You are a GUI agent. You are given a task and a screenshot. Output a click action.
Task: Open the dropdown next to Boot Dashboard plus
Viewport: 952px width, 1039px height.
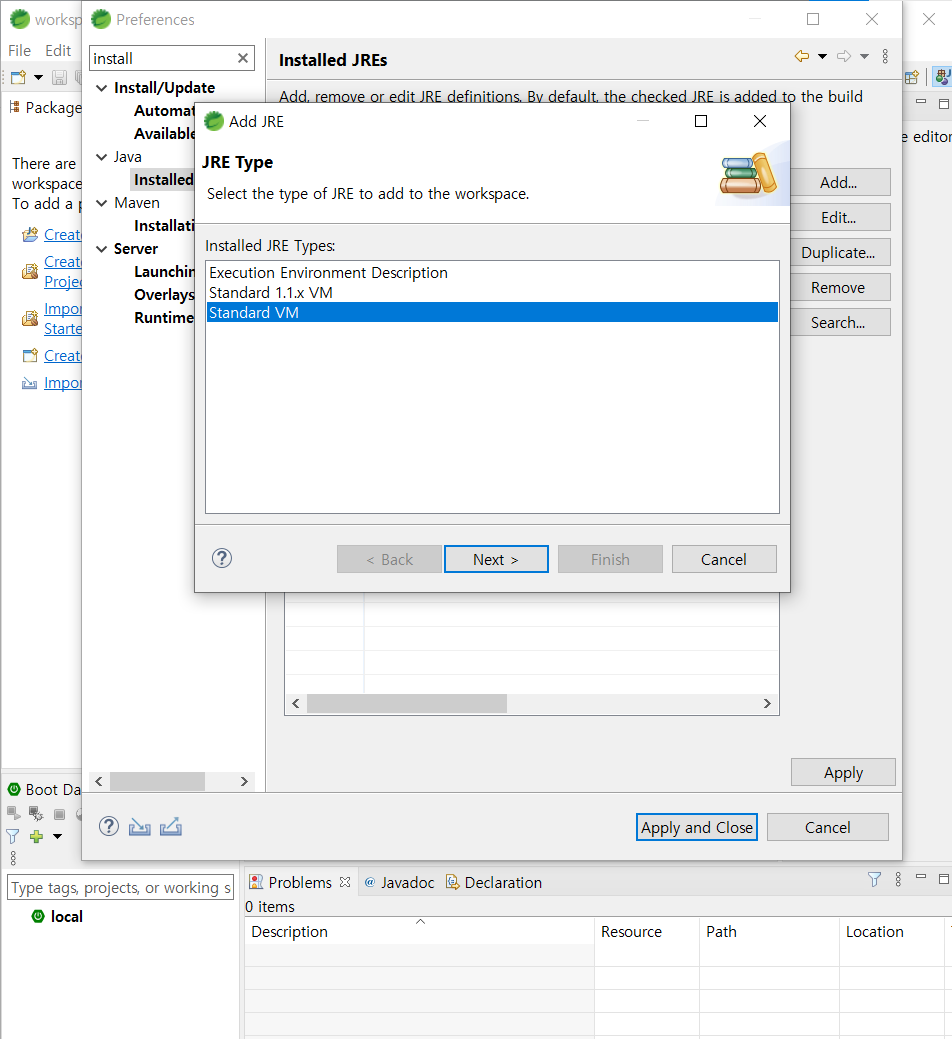58,836
